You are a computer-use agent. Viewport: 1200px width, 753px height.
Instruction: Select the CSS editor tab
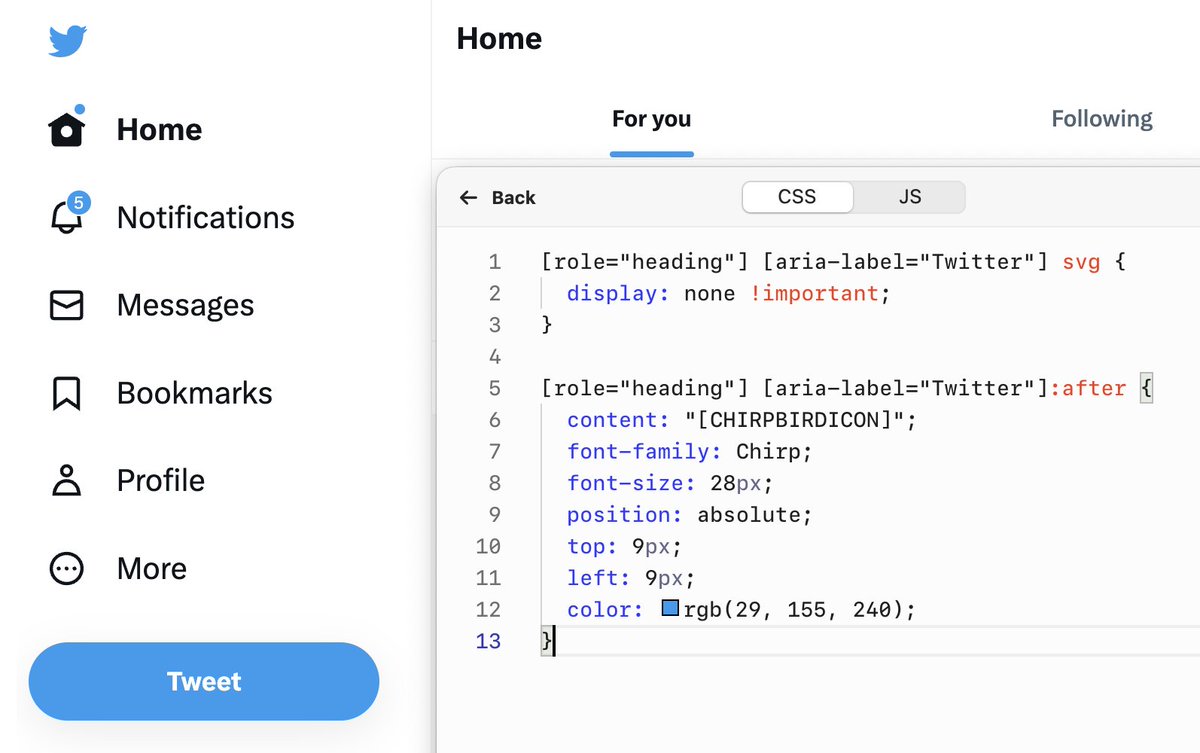[x=797, y=197]
